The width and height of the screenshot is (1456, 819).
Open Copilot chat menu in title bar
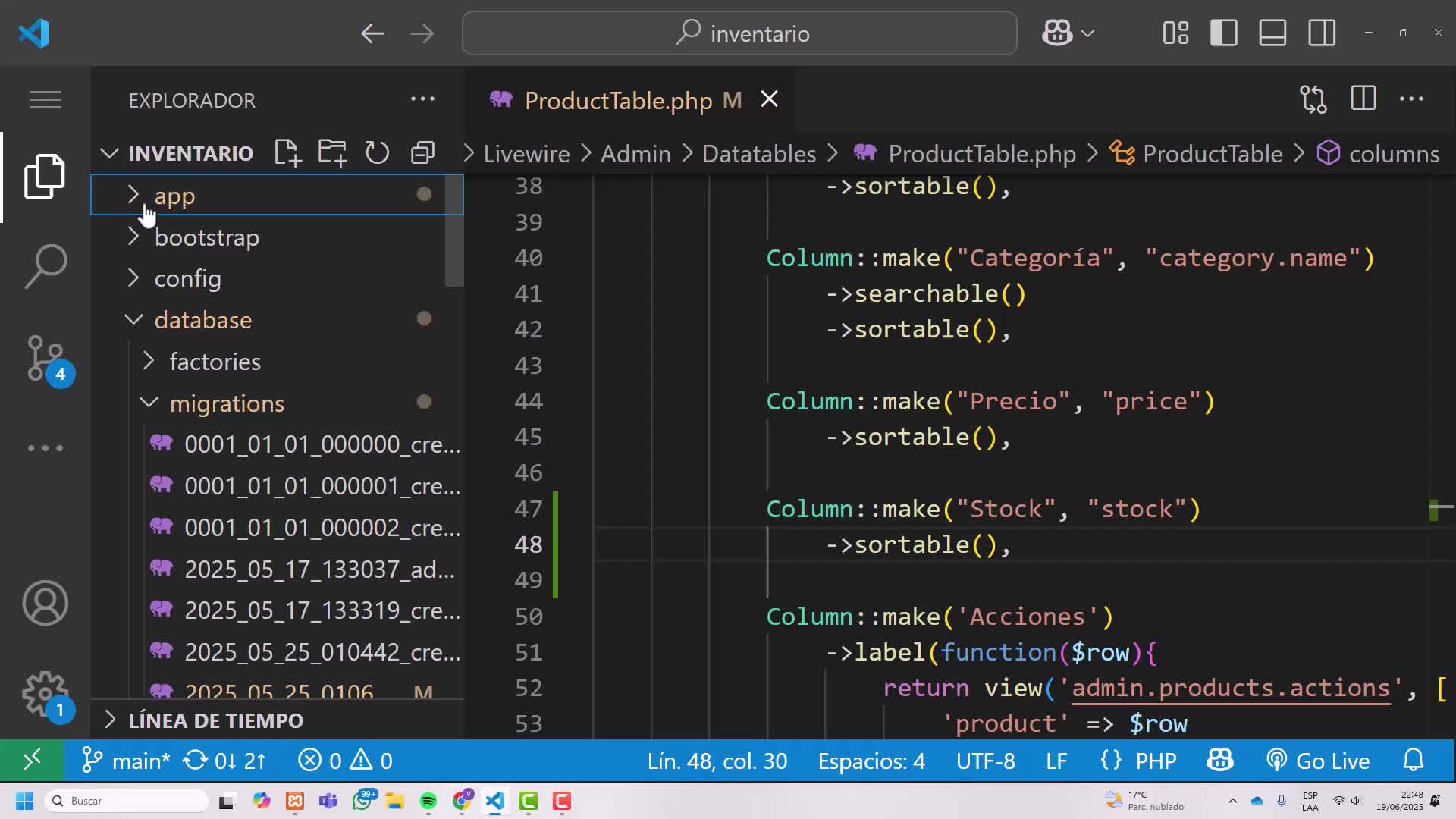coord(1056,33)
